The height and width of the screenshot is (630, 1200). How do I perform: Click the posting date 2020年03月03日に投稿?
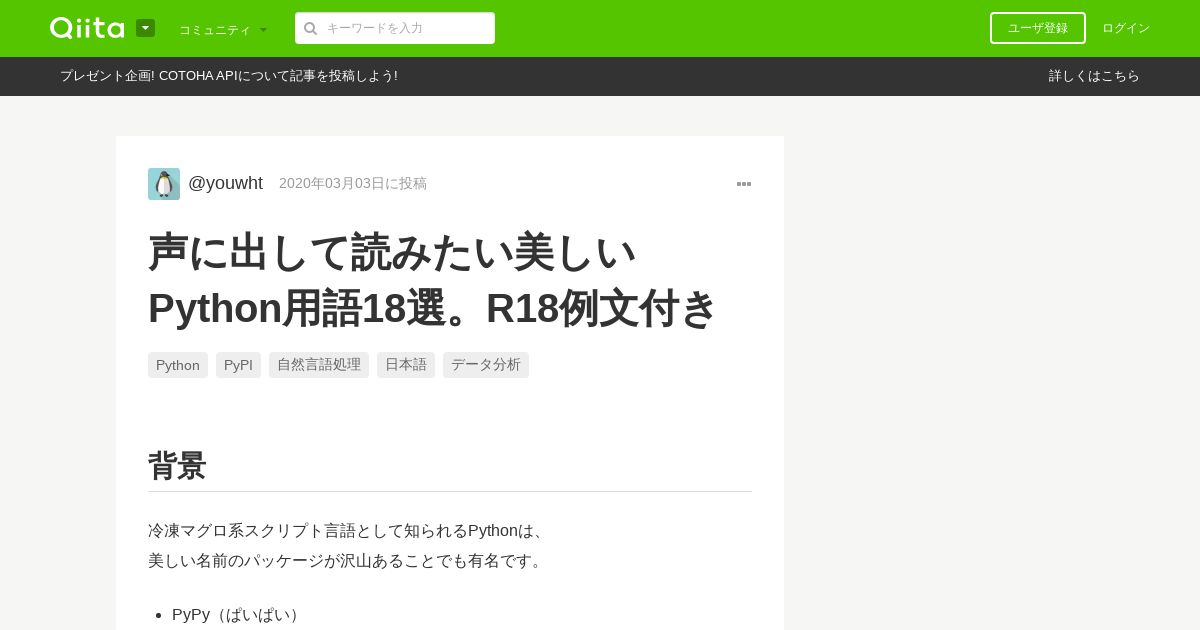[353, 183]
